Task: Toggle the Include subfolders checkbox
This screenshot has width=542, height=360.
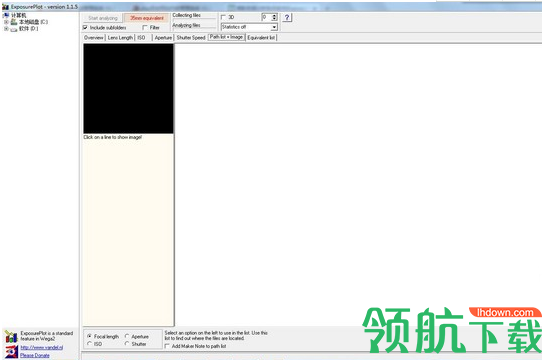Action: pos(85,27)
